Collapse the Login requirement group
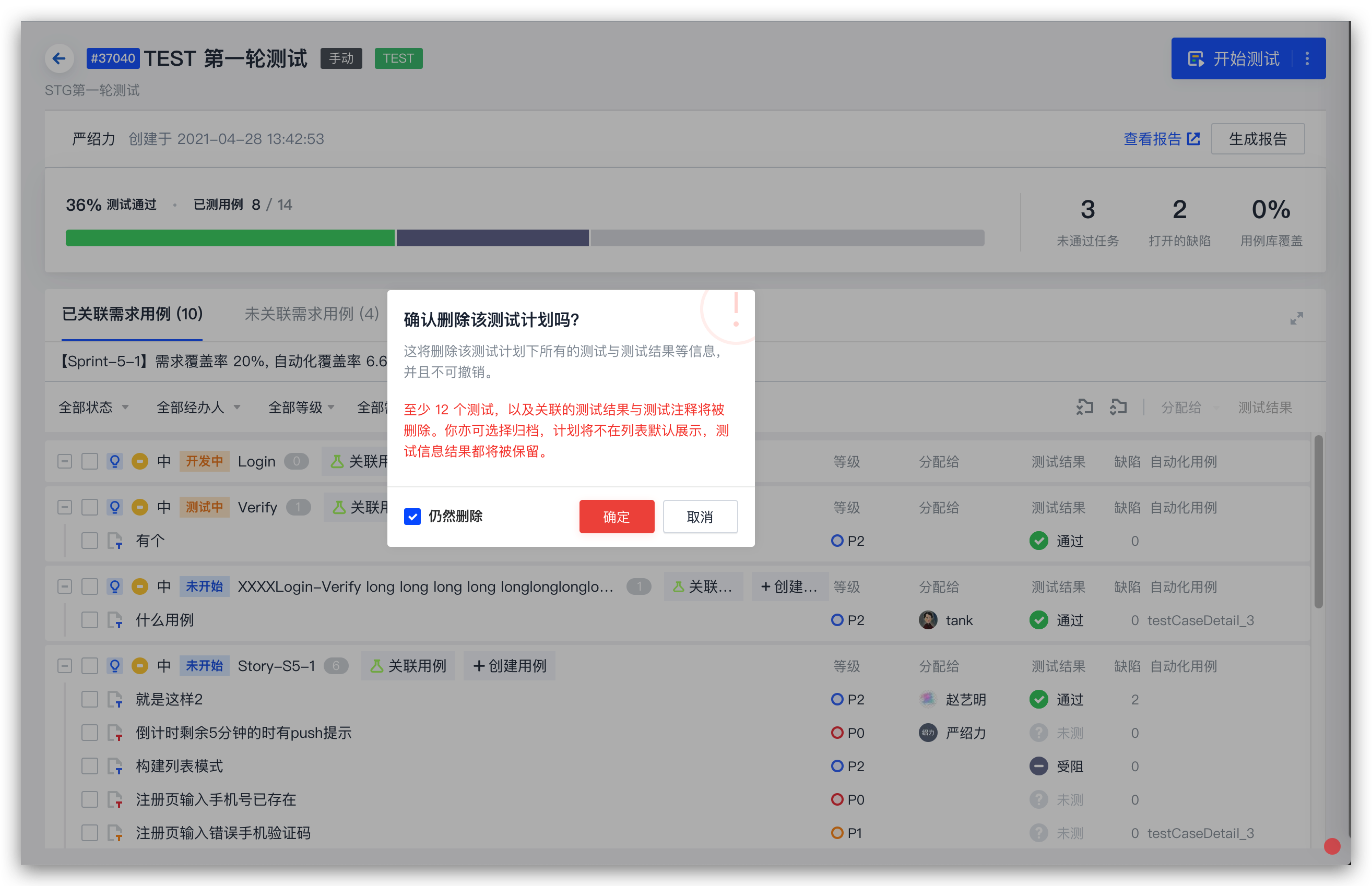 coord(65,461)
